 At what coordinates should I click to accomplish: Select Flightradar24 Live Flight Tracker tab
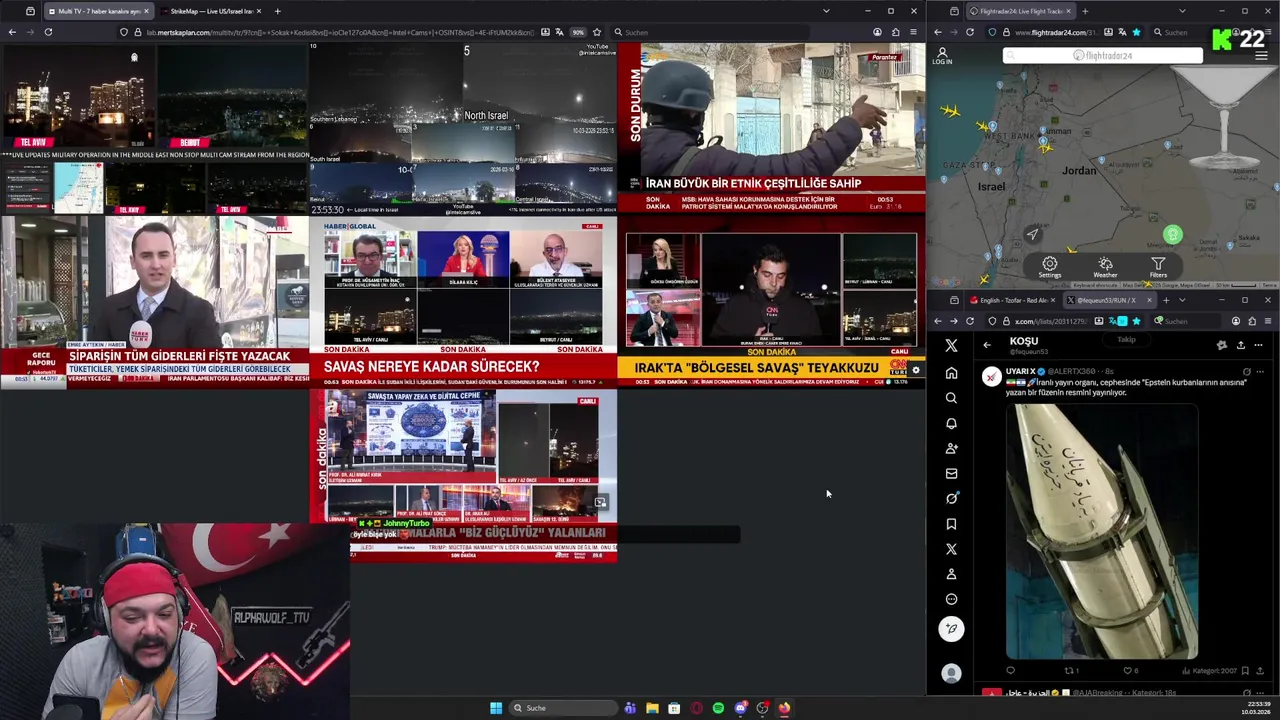pyautogui.click(x=1020, y=11)
